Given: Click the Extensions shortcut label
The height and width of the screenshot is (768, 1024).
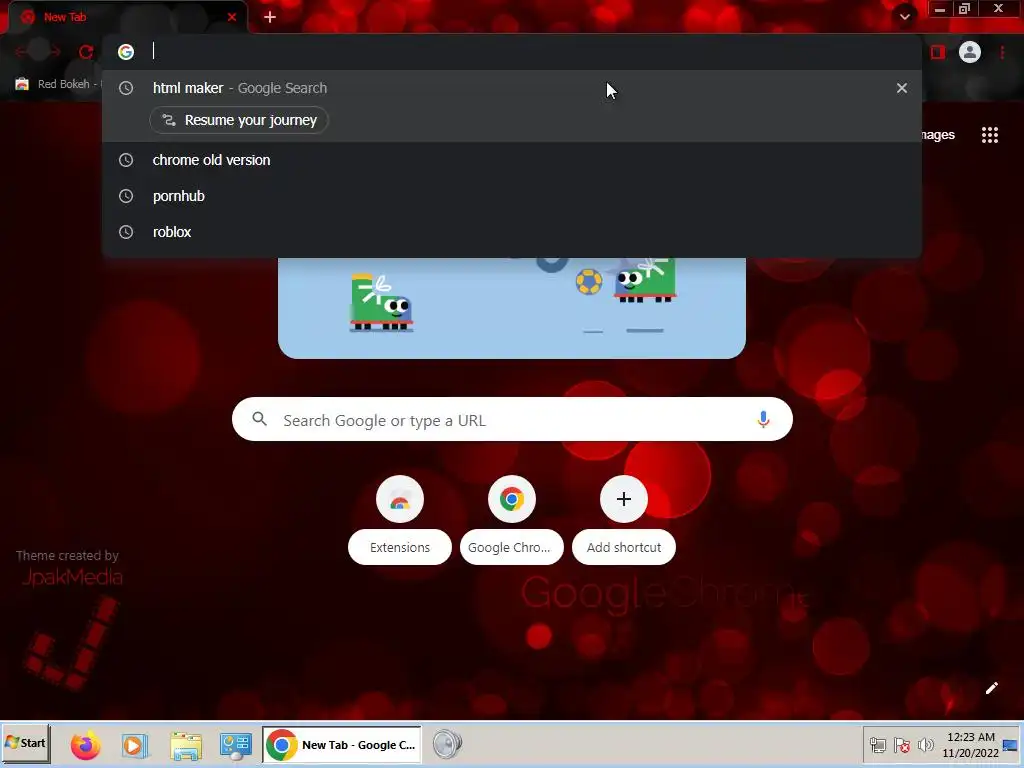Looking at the screenshot, I should [400, 547].
